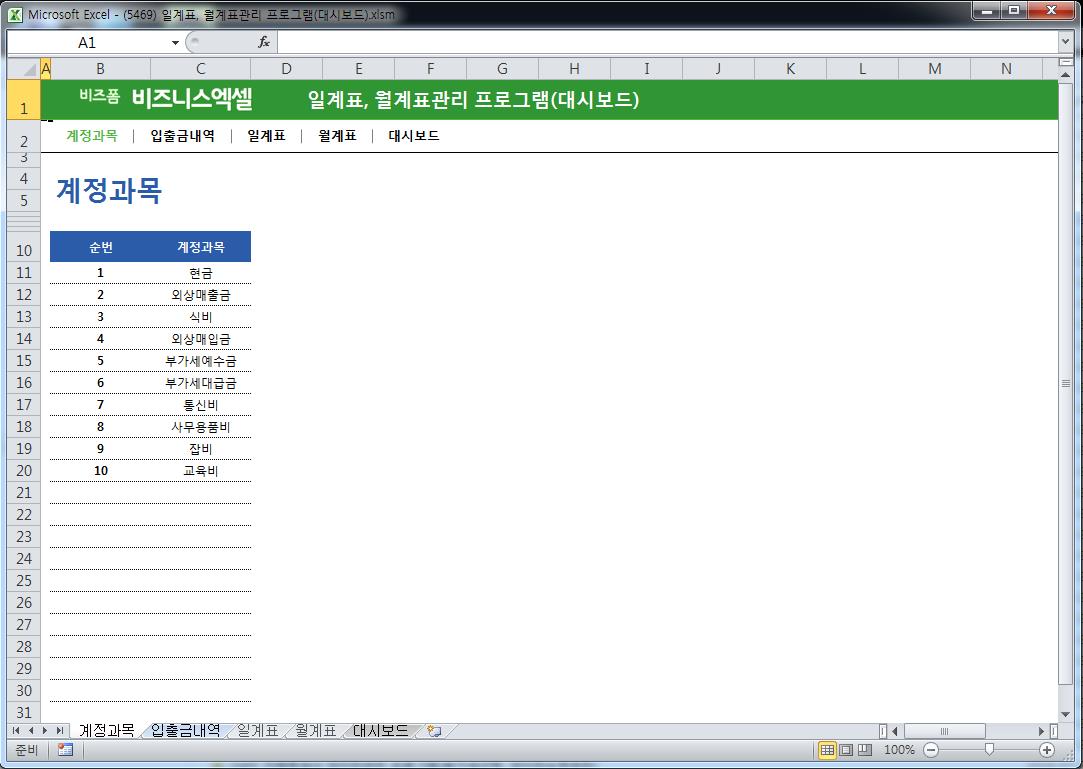
Task: Click the zoom slider handle
Action: pos(989,750)
